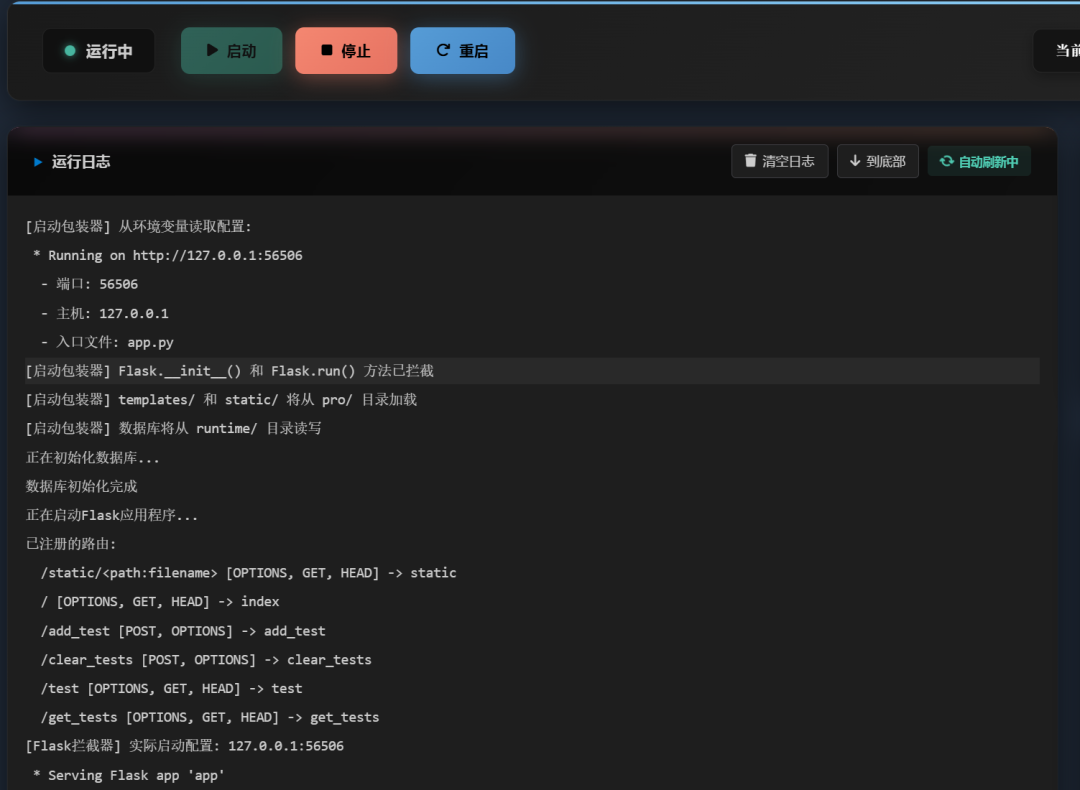1080x790 pixels.
Task: Click log line '[Flask拦截器] 实际启动配置: 127.0.0.1:56506'
Action: click(x=185, y=746)
